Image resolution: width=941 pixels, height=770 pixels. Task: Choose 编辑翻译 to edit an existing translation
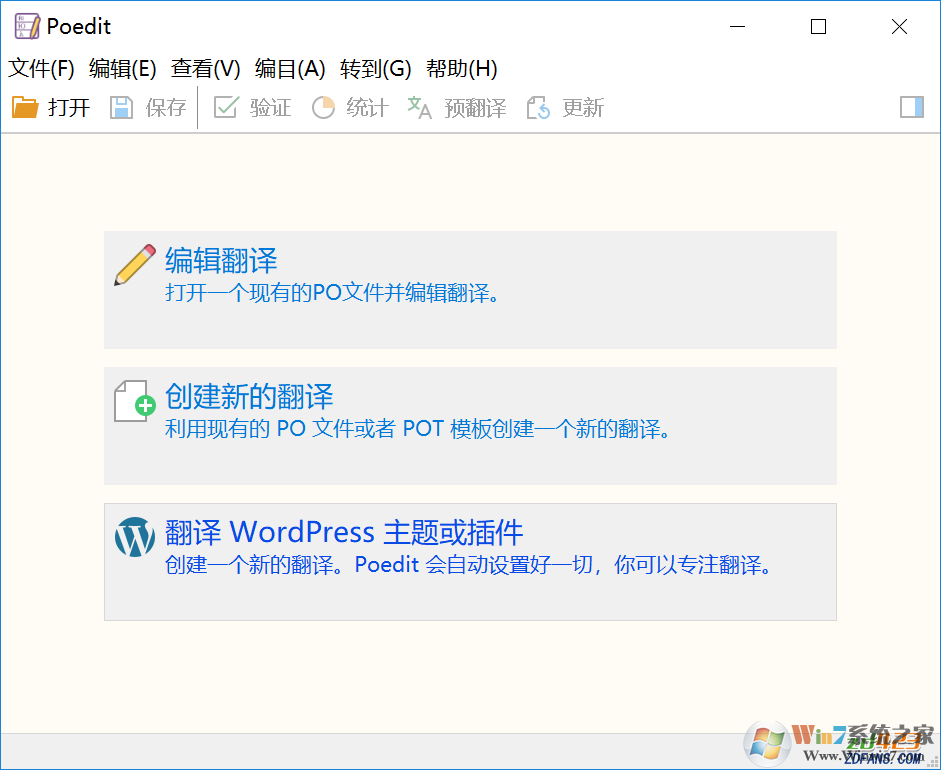tap(220, 261)
